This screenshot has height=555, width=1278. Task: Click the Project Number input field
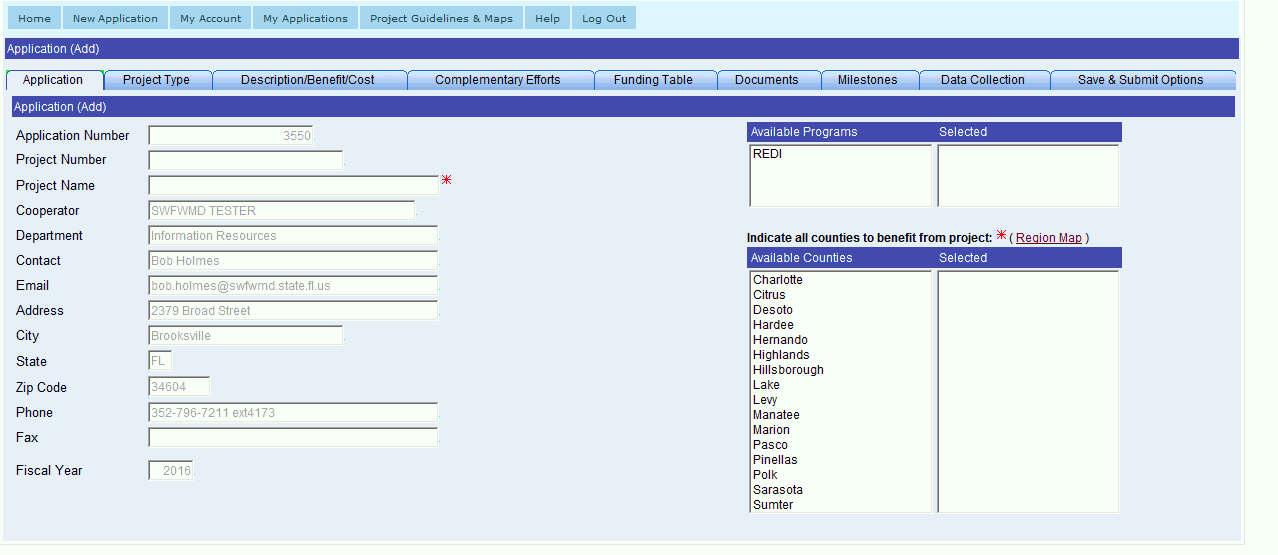point(245,160)
